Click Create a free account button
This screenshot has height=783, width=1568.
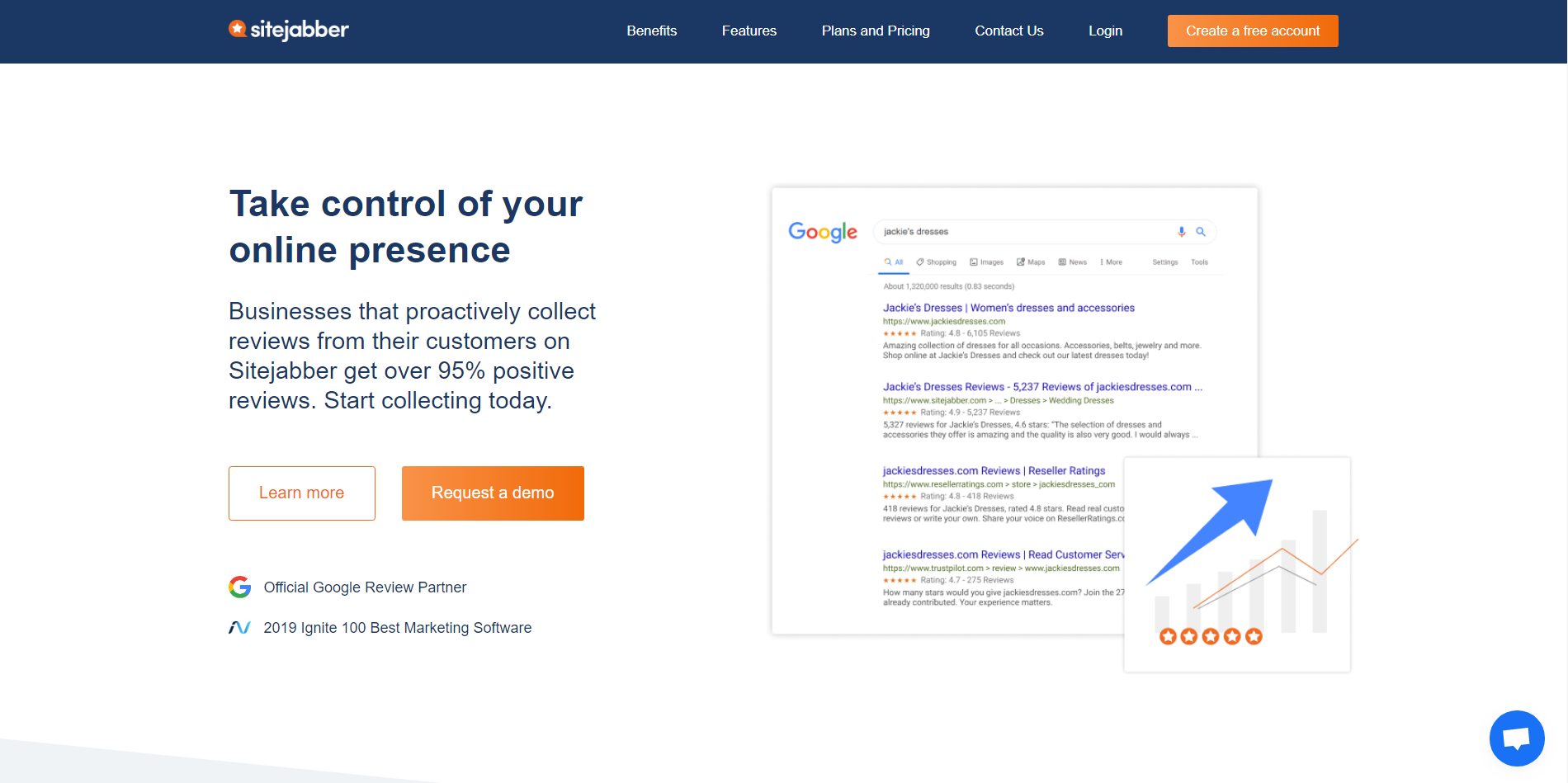point(1253,31)
